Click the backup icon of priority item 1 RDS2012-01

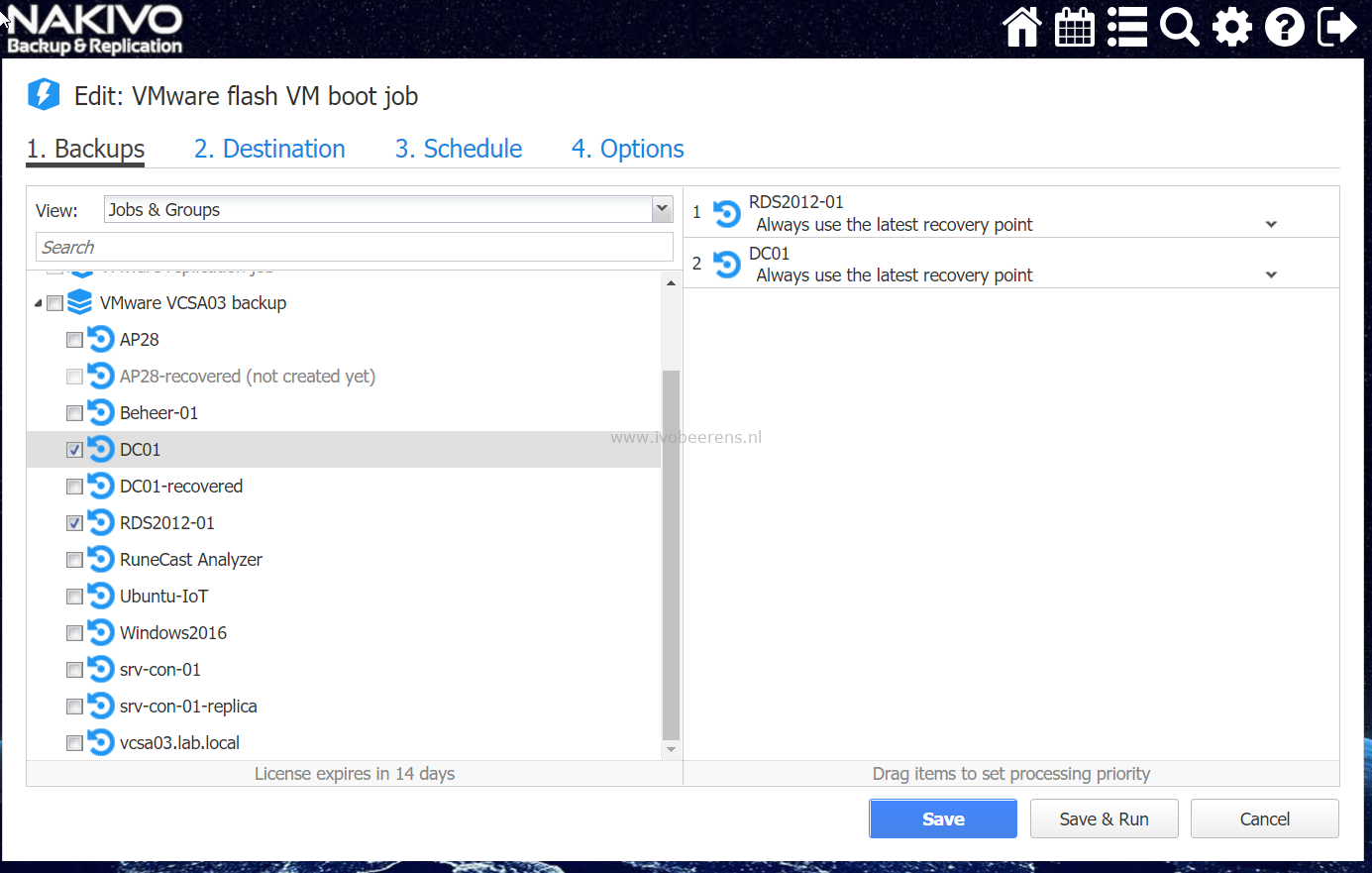[727, 213]
